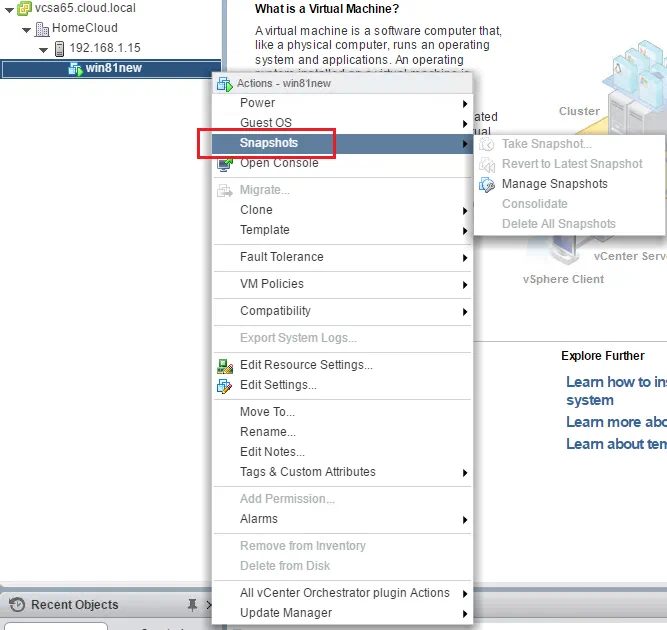Click the Edit Settings pencil icon

pos(225,386)
